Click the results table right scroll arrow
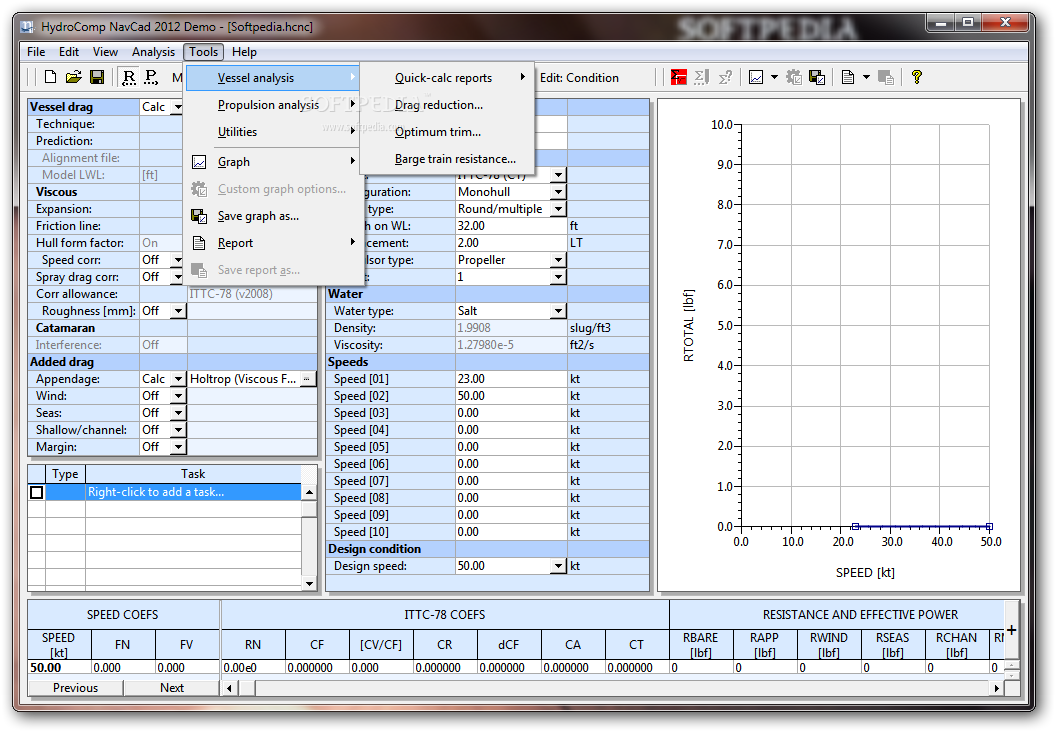The width and height of the screenshot is (1056, 732). (997, 688)
